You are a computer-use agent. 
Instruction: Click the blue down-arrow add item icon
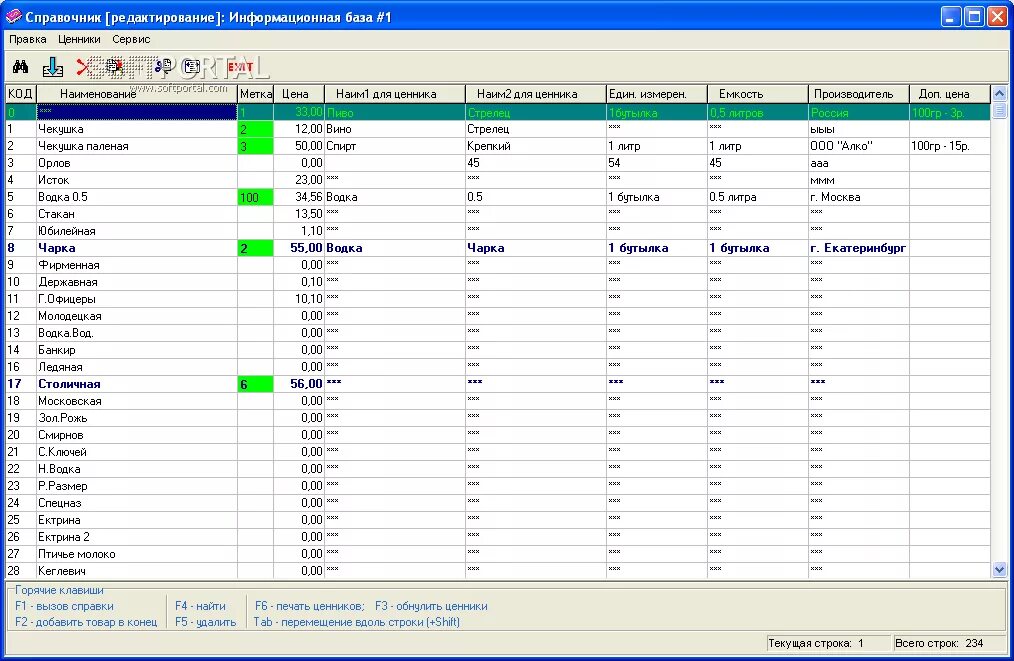point(52,67)
